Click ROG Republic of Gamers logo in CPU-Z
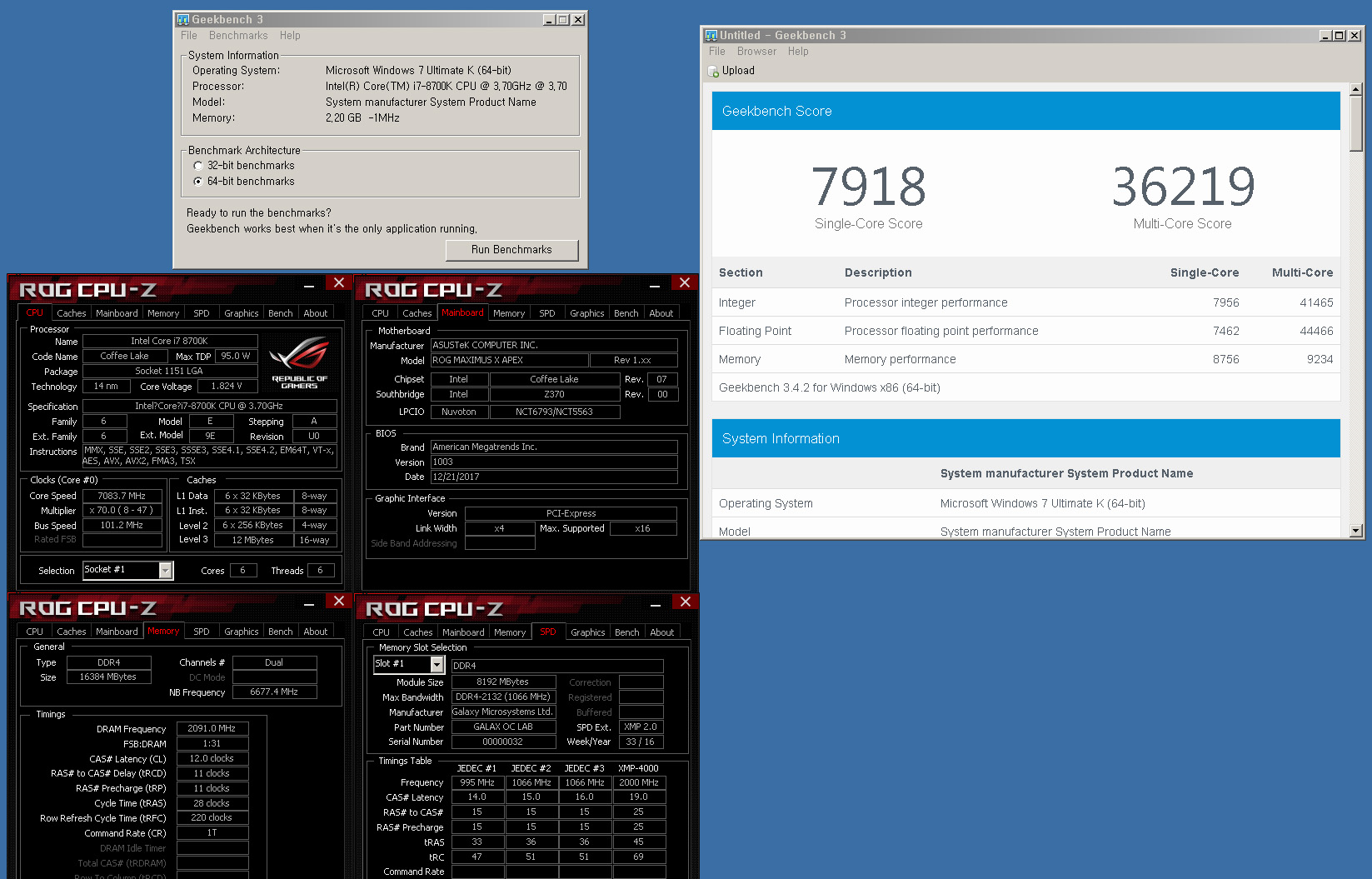This screenshot has width=1372, height=879. pyautogui.click(x=300, y=361)
